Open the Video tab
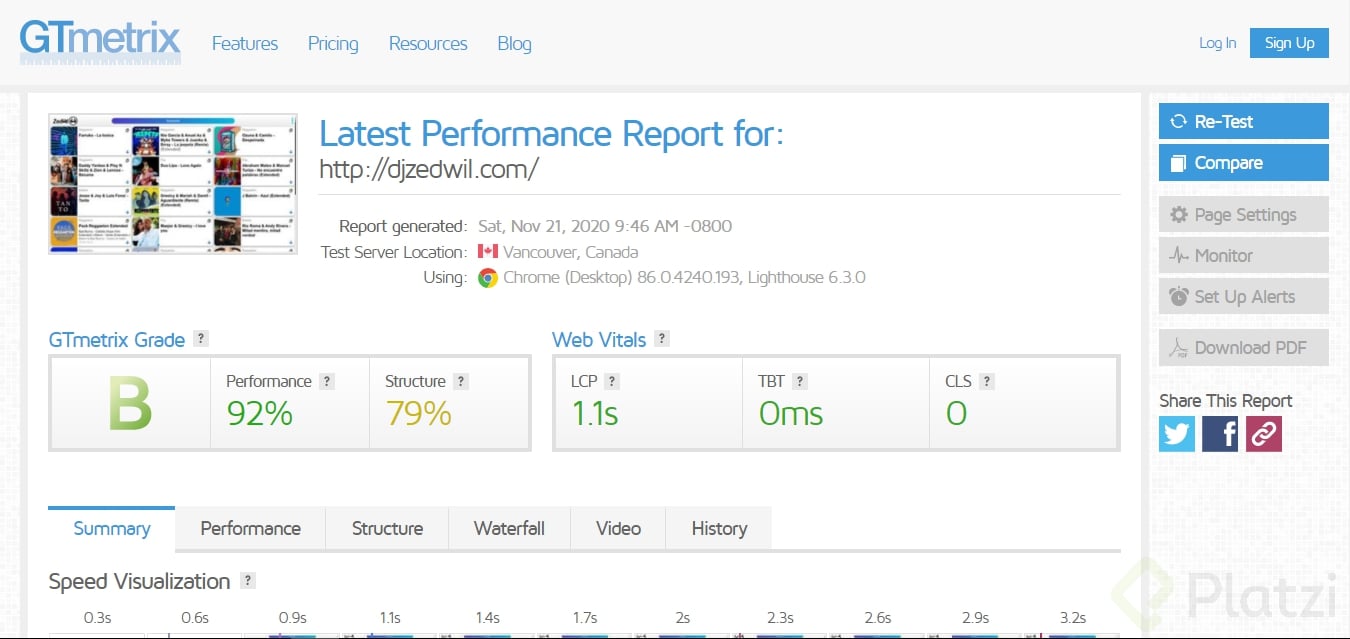 click(618, 529)
